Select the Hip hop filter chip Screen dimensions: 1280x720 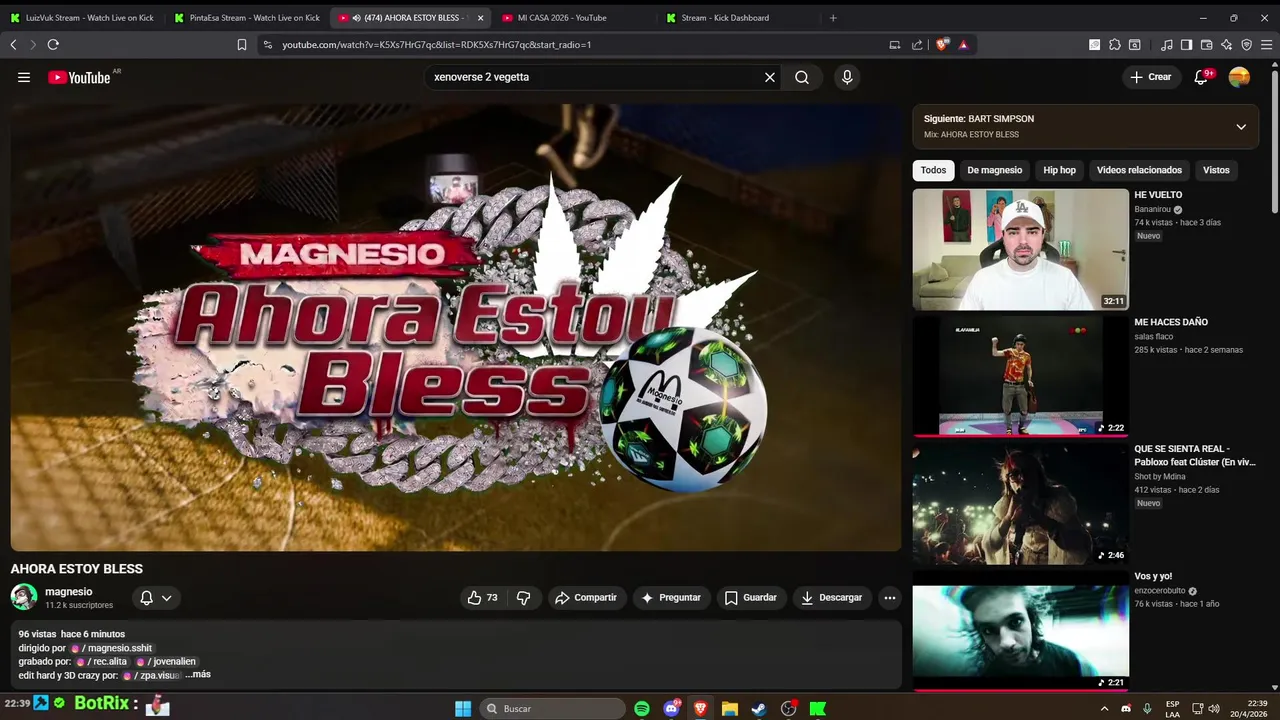(x=1060, y=170)
